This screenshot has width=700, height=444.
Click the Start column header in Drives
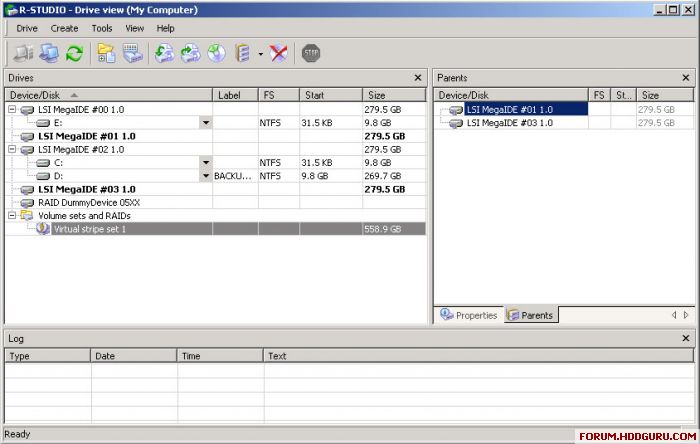[331, 95]
